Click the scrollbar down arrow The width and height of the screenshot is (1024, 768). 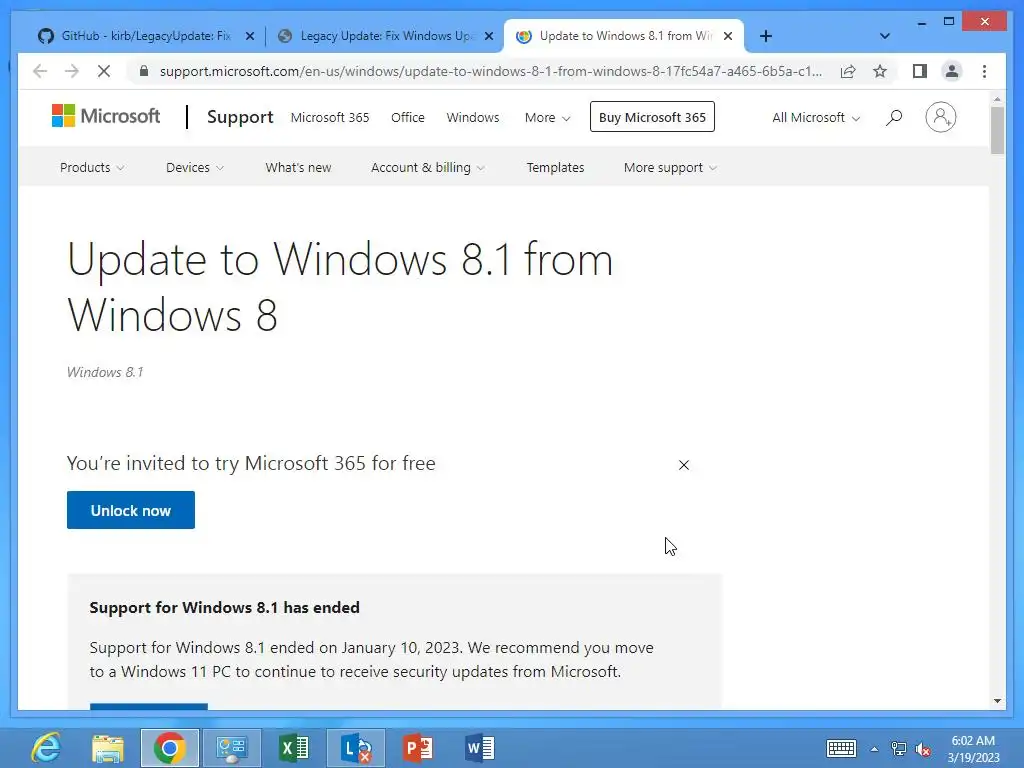point(997,701)
